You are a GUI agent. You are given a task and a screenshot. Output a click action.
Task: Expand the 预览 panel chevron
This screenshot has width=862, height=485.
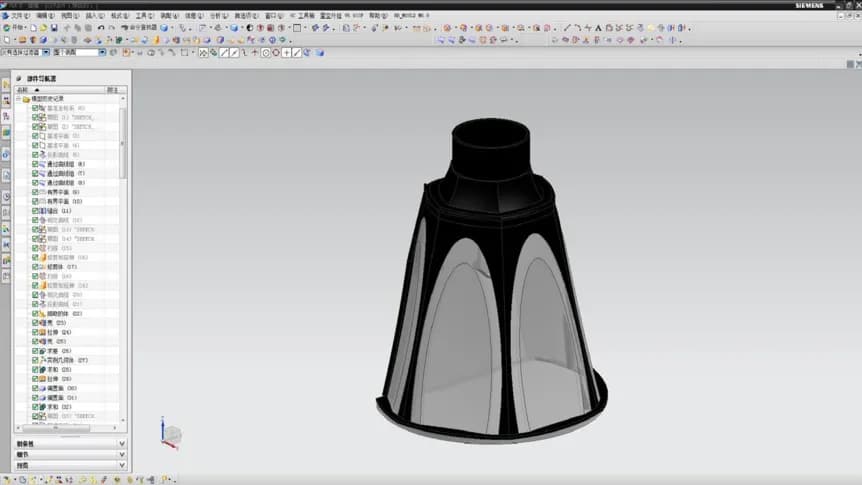122,466
